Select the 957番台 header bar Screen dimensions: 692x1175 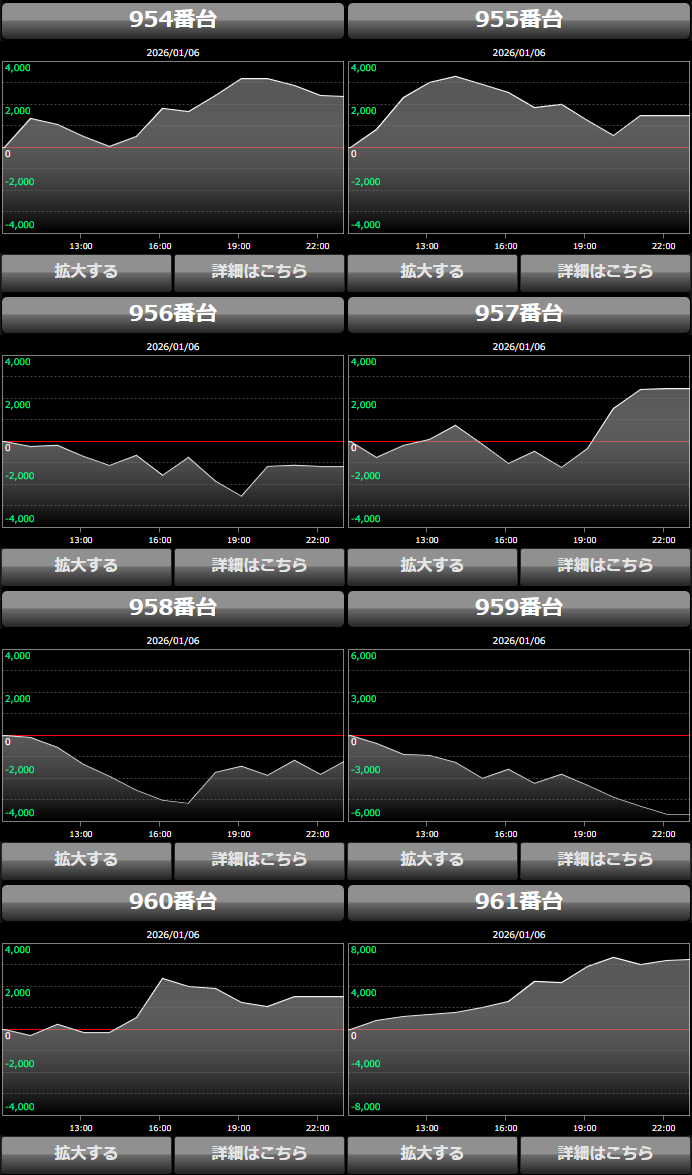point(519,314)
